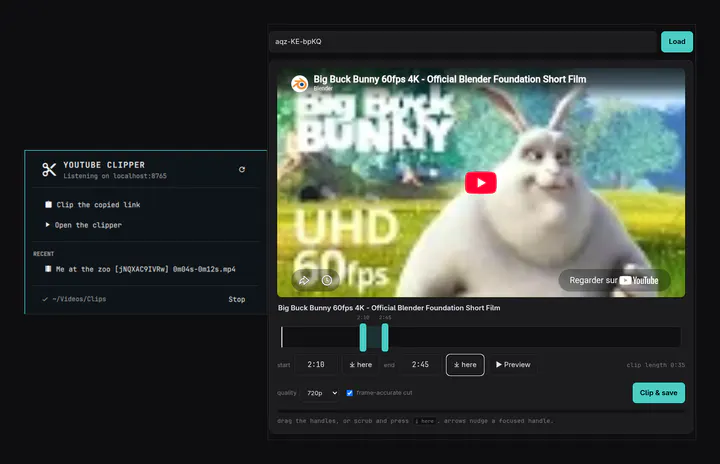Image resolution: width=720 pixels, height=464 pixels.
Task: Click the Preview button
Action: tap(513, 365)
